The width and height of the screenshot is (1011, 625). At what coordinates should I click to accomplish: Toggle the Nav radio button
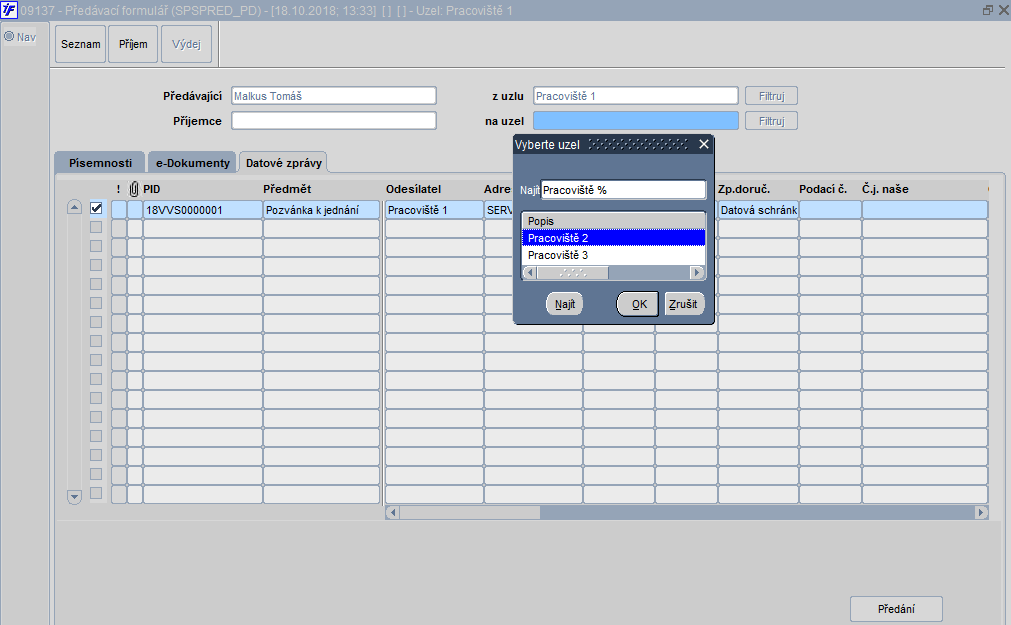tap(9, 37)
